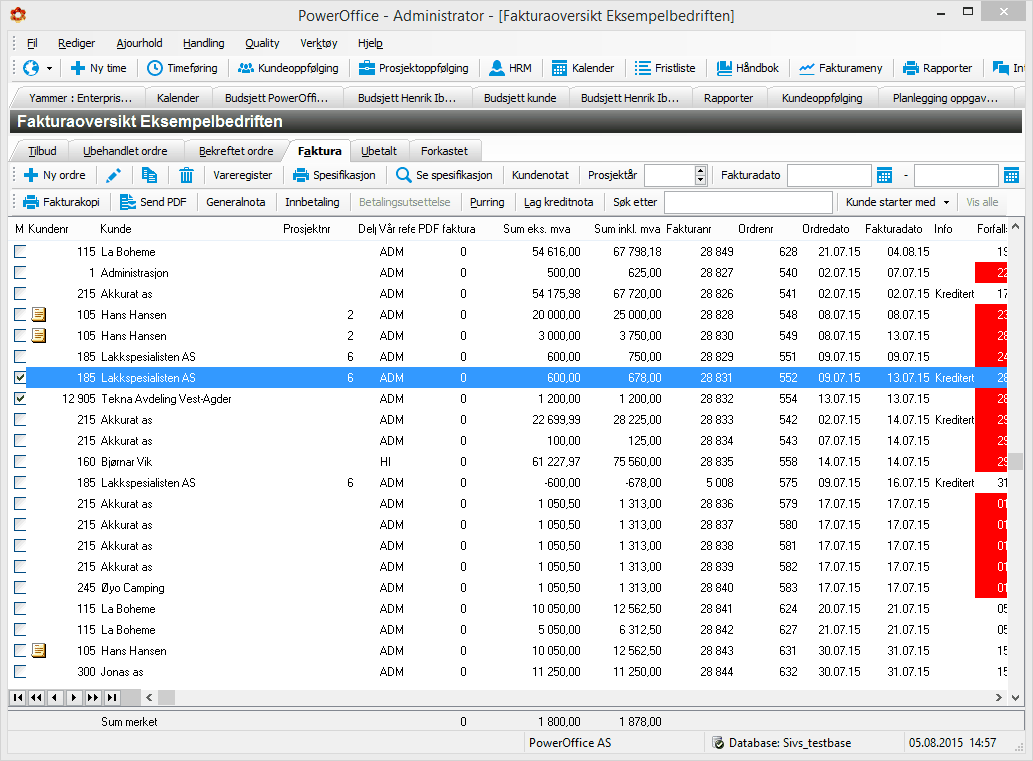Open Kundeoppfølging from the toolbar
The height and width of the screenshot is (761, 1033).
[x=288, y=68]
